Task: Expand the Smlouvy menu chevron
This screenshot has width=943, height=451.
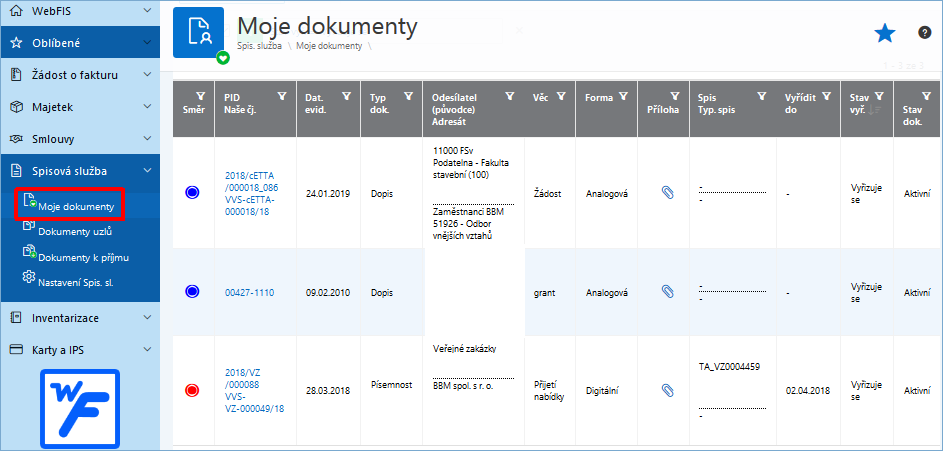Action: [147, 139]
